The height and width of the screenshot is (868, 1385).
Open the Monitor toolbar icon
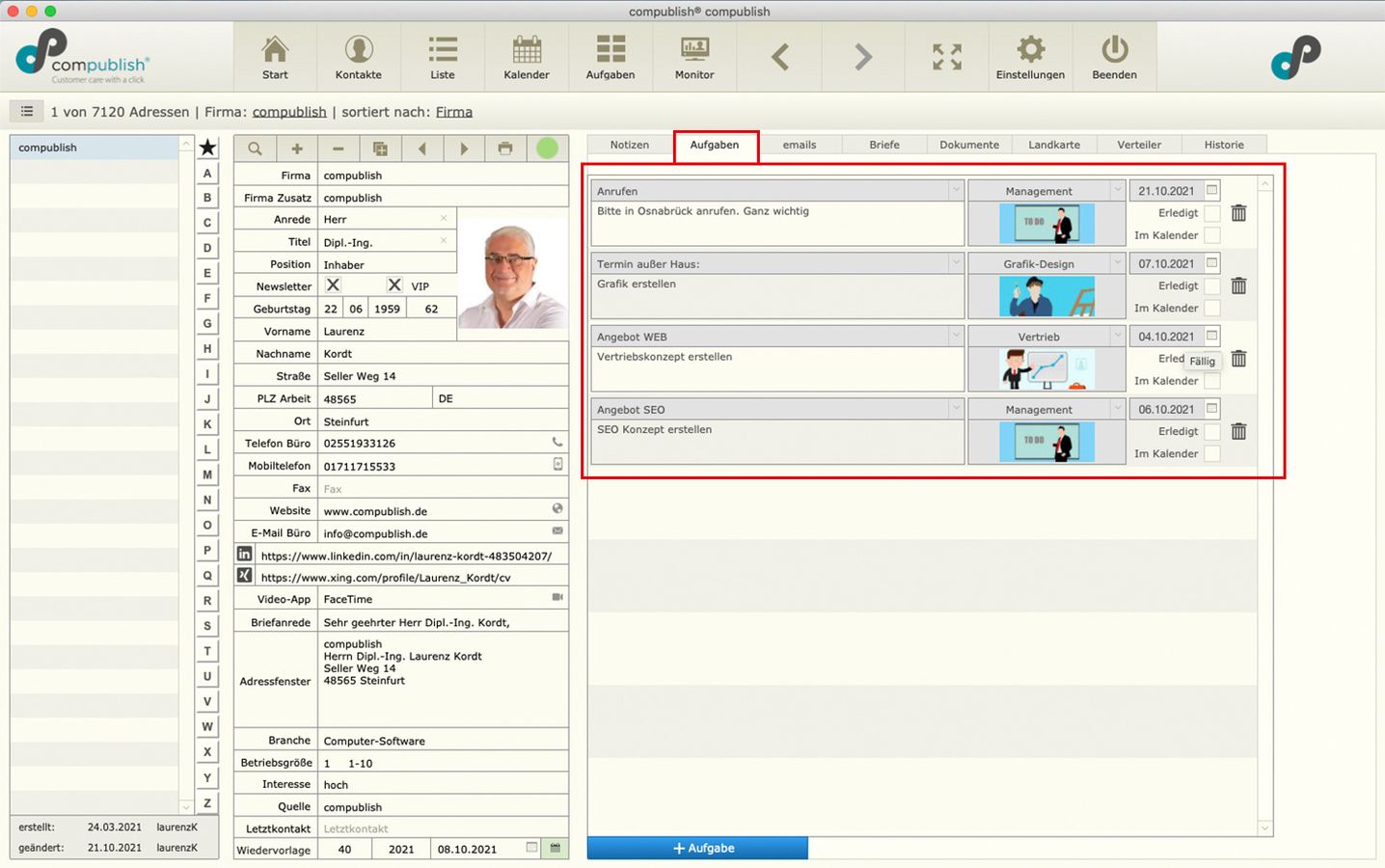pos(694,57)
